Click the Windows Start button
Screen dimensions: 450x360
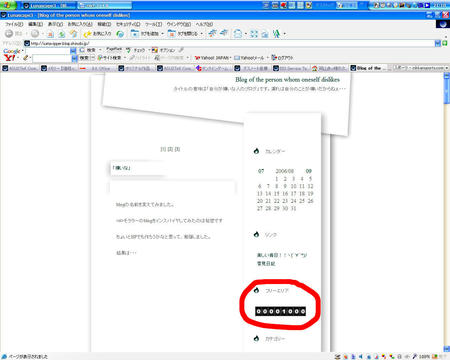point(8,5)
